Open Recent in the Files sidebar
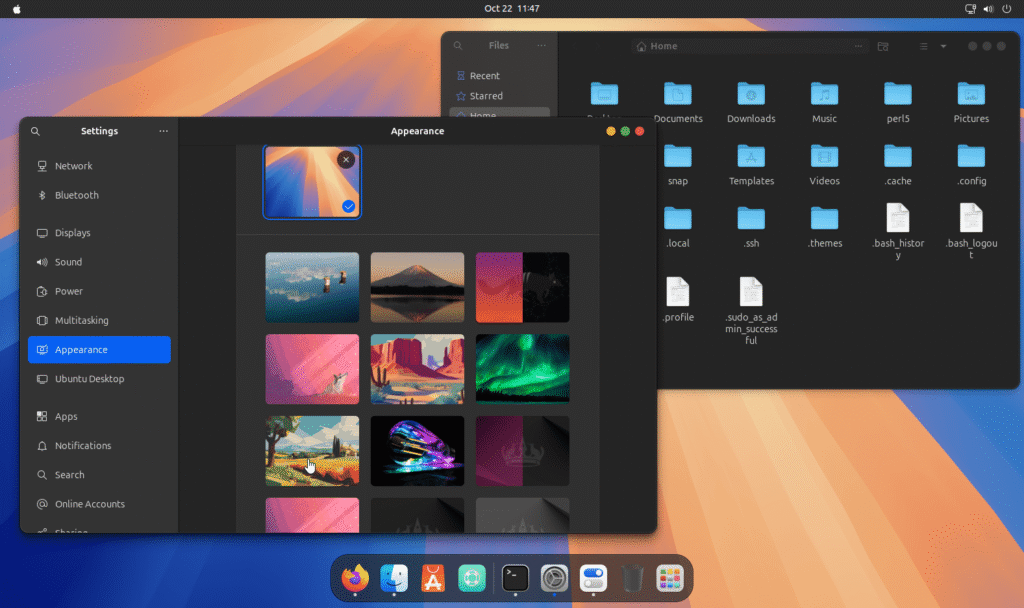 (484, 76)
